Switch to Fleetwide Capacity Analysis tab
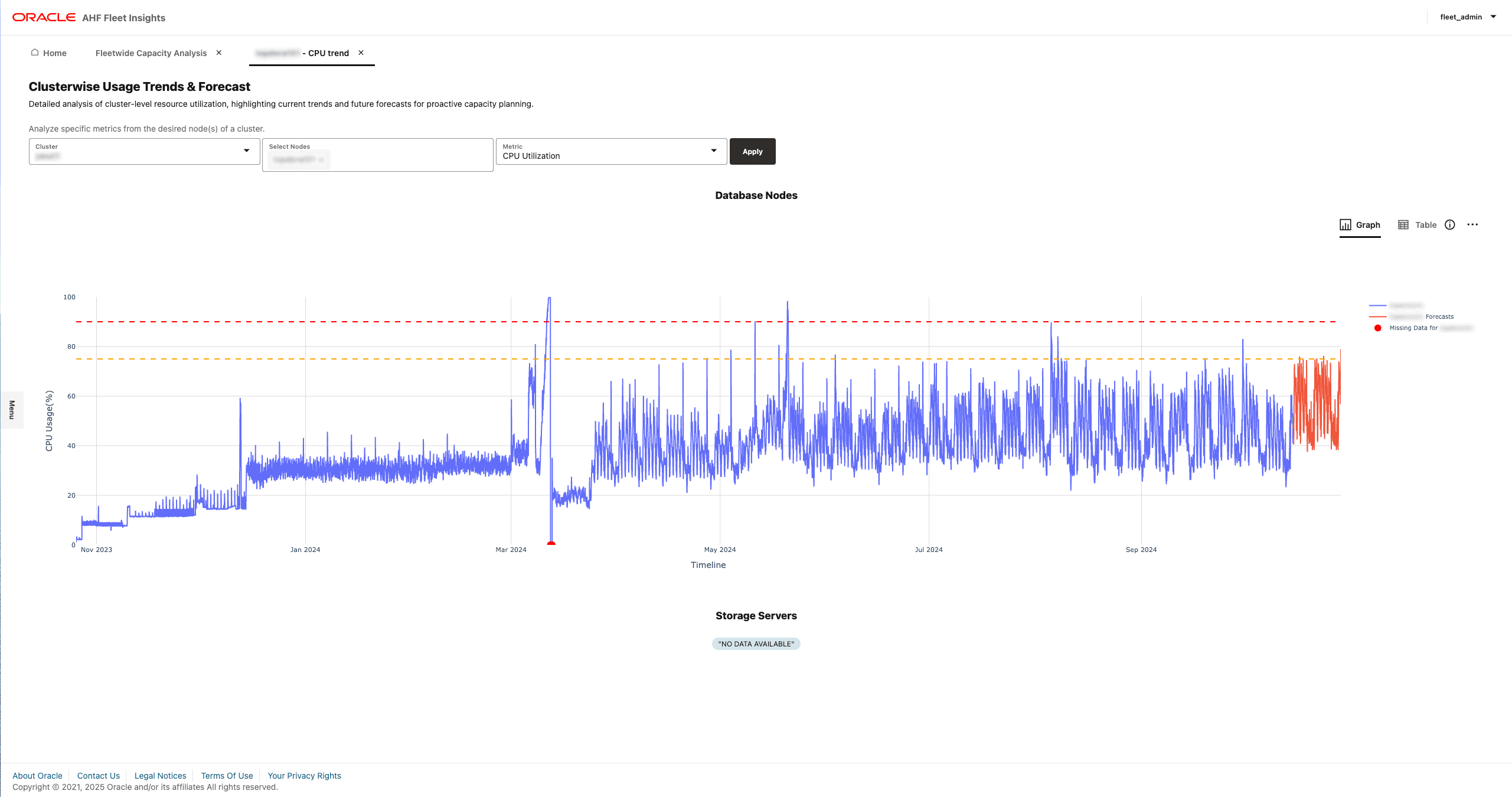Viewport: 1512px width, 797px height. point(151,53)
